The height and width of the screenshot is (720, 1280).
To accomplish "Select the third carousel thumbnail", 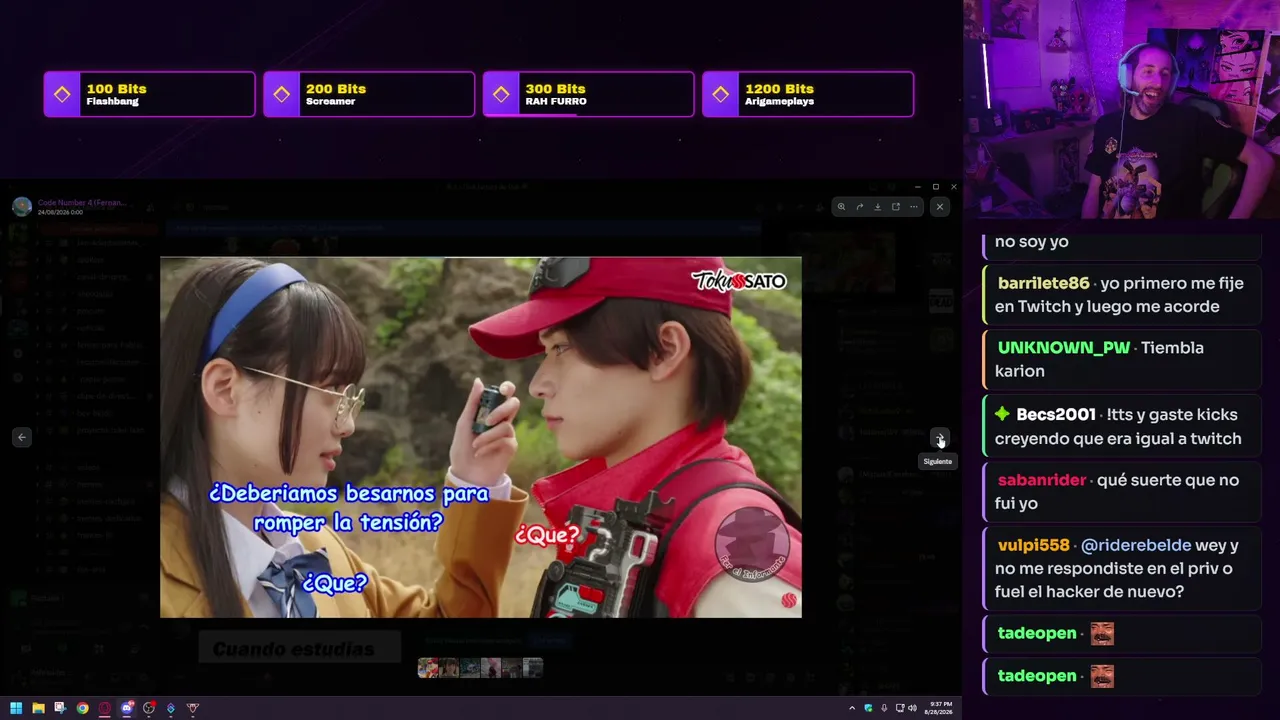I will click(470, 668).
